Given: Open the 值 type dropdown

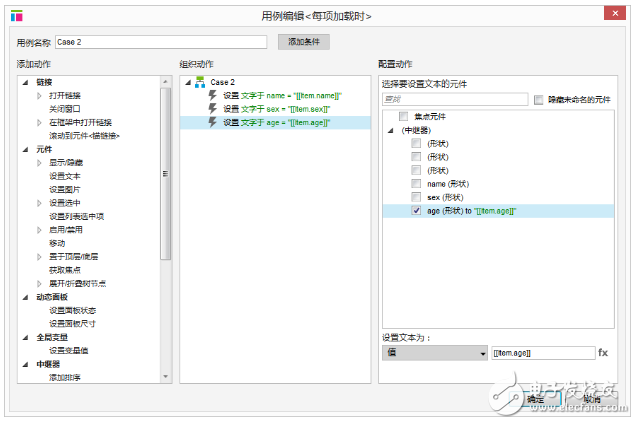Looking at the screenshot, I should [434, 353].
